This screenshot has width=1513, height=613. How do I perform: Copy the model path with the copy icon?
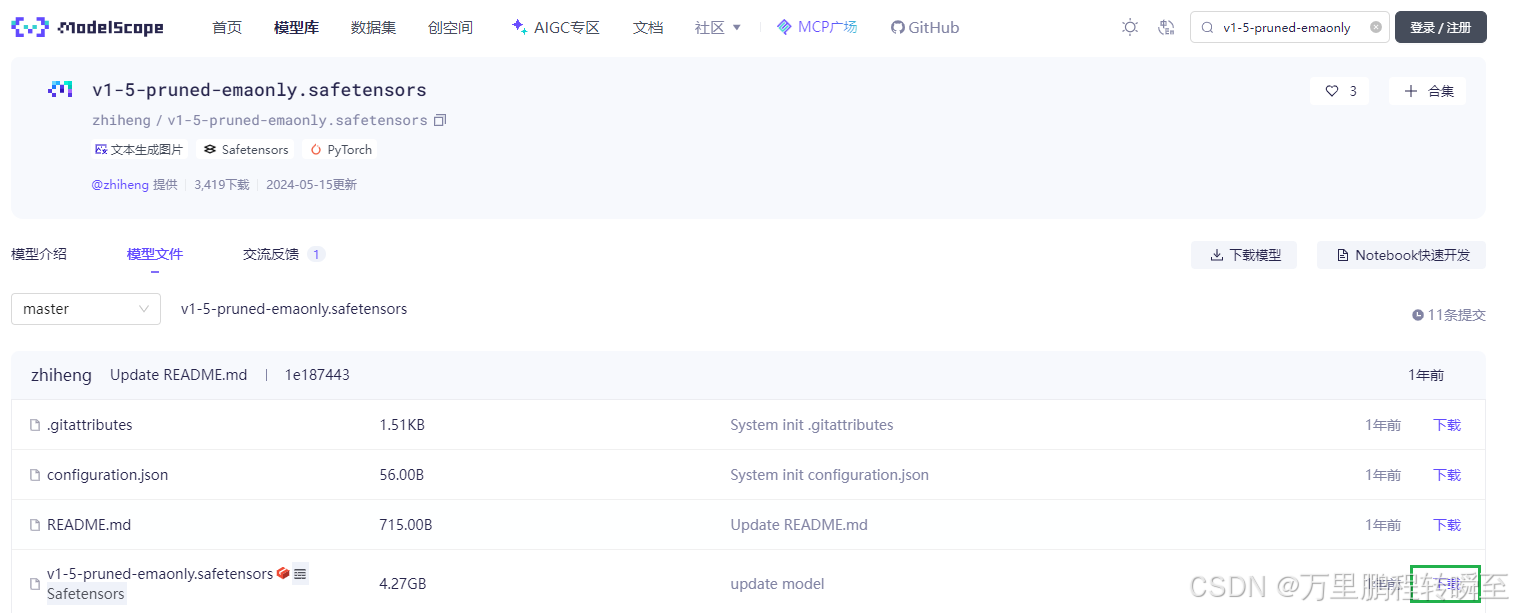(440, 120)
